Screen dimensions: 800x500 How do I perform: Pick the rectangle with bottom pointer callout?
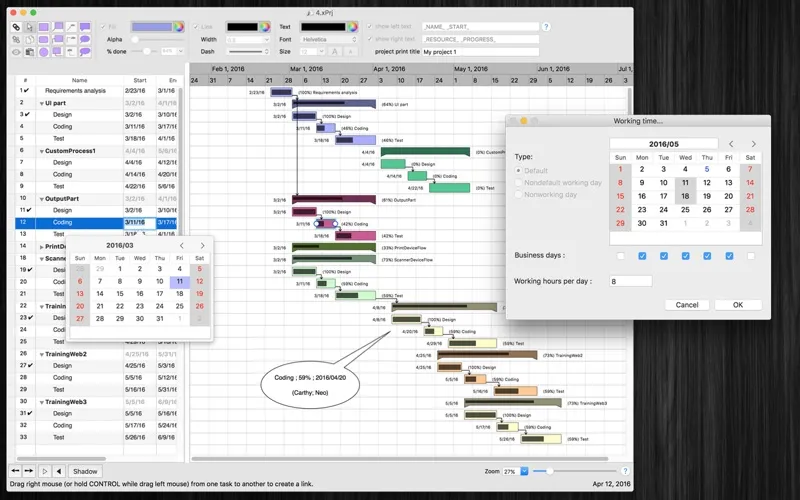coord(58,52)
